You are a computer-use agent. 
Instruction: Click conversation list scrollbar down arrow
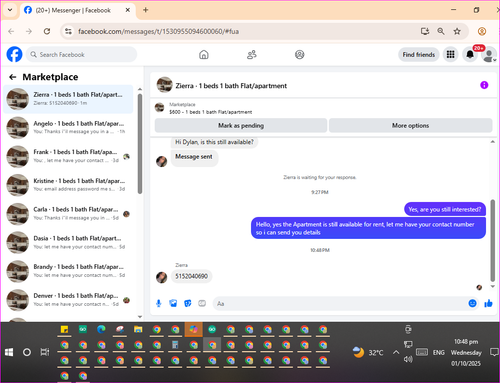click(140, 317)
